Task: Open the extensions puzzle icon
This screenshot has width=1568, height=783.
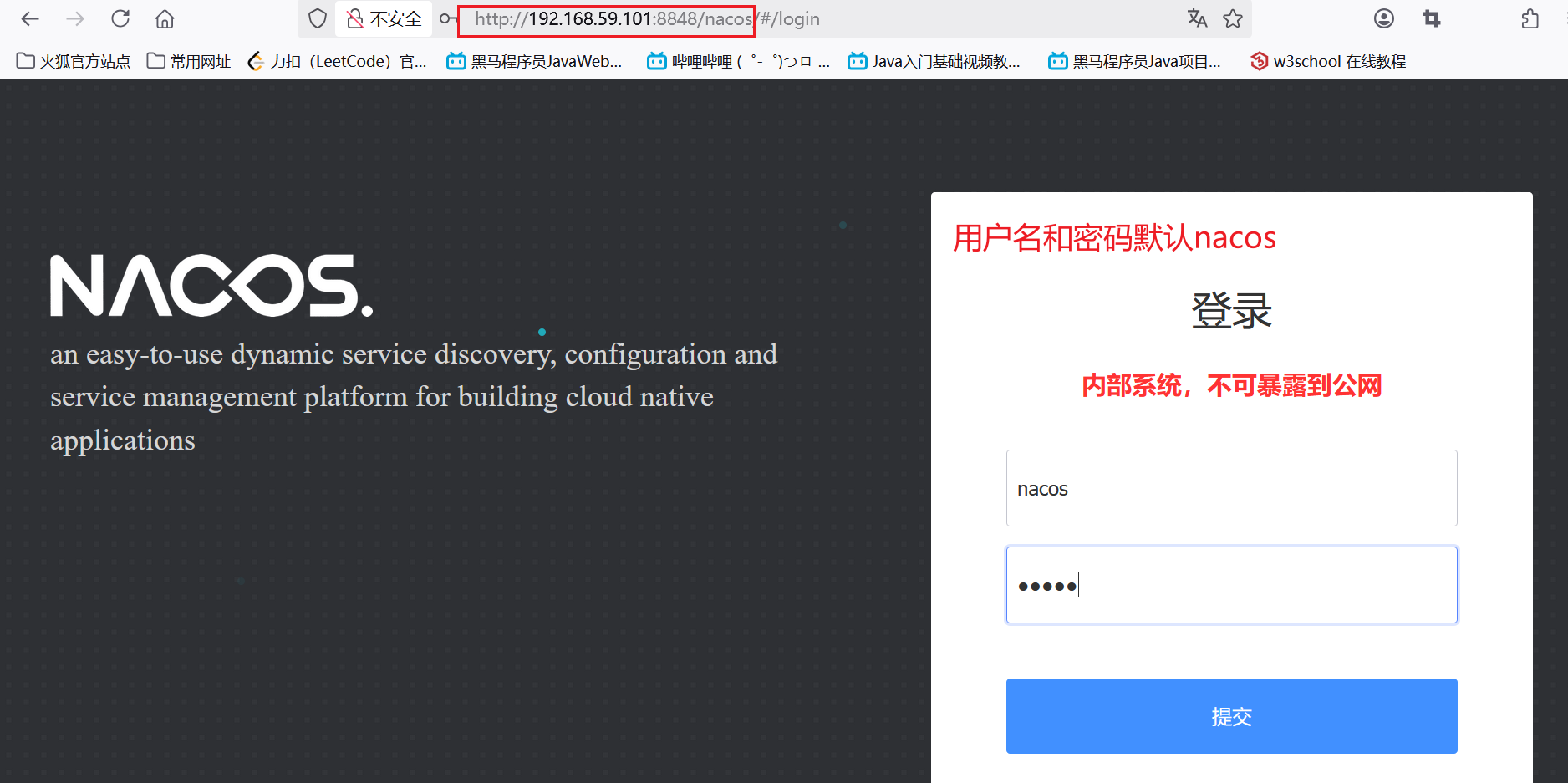Action: pyautogui.click(x=1530, y=18)
